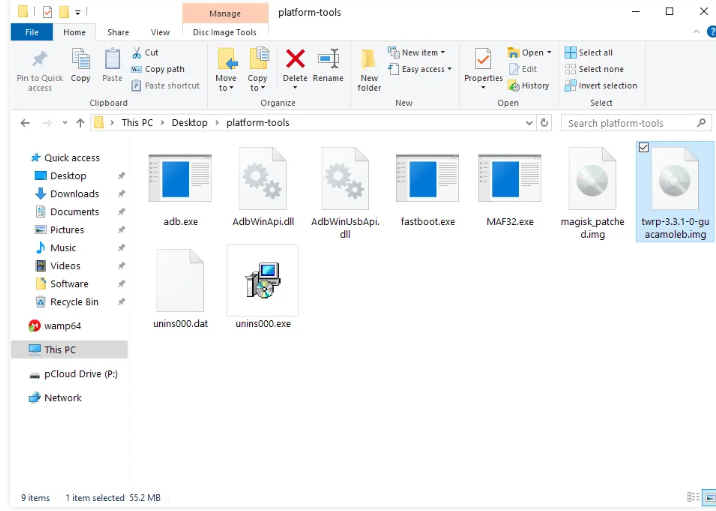
Task: Open the File menu
Action: pyautogui.click(x=32, y=32)
